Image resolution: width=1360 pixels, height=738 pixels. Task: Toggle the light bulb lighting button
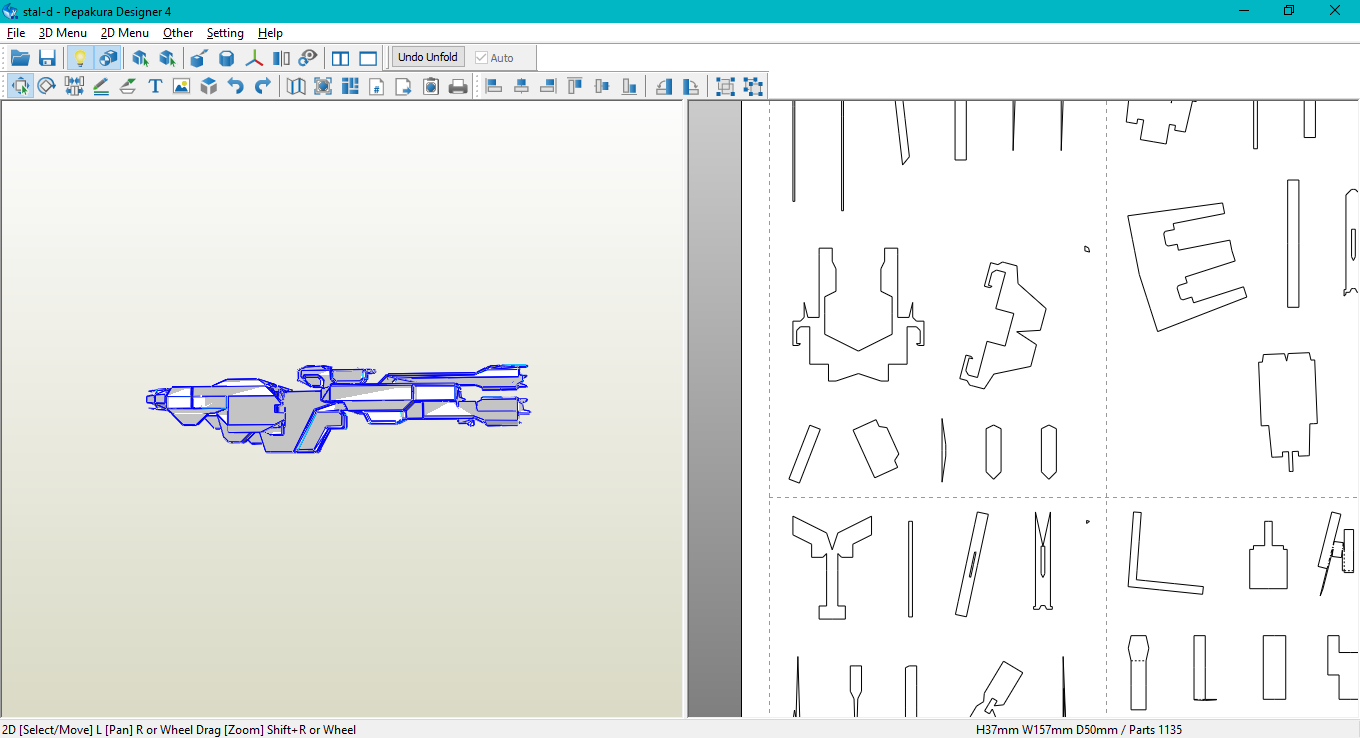click(x=81, y=58)
